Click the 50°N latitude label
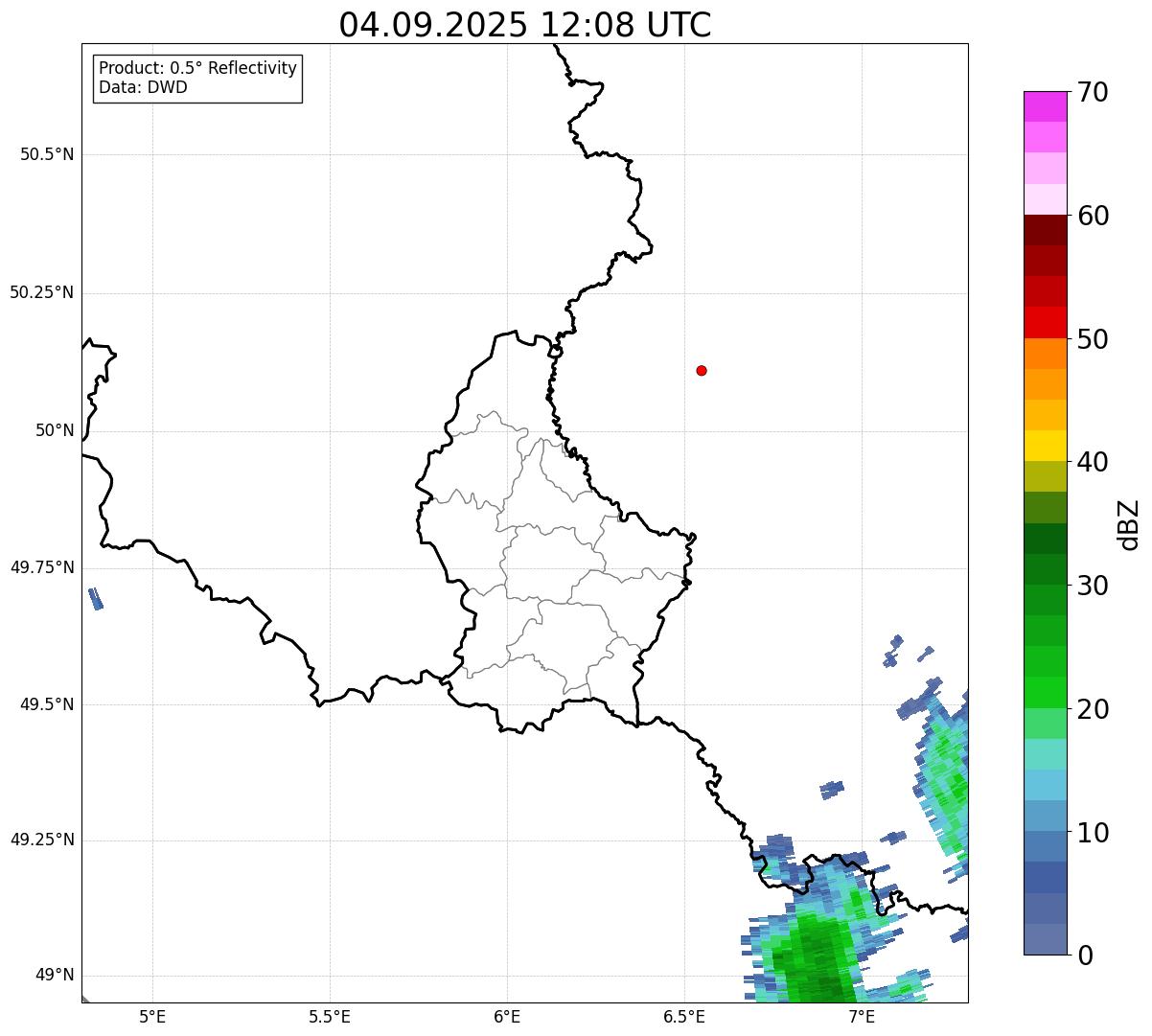 55,430
